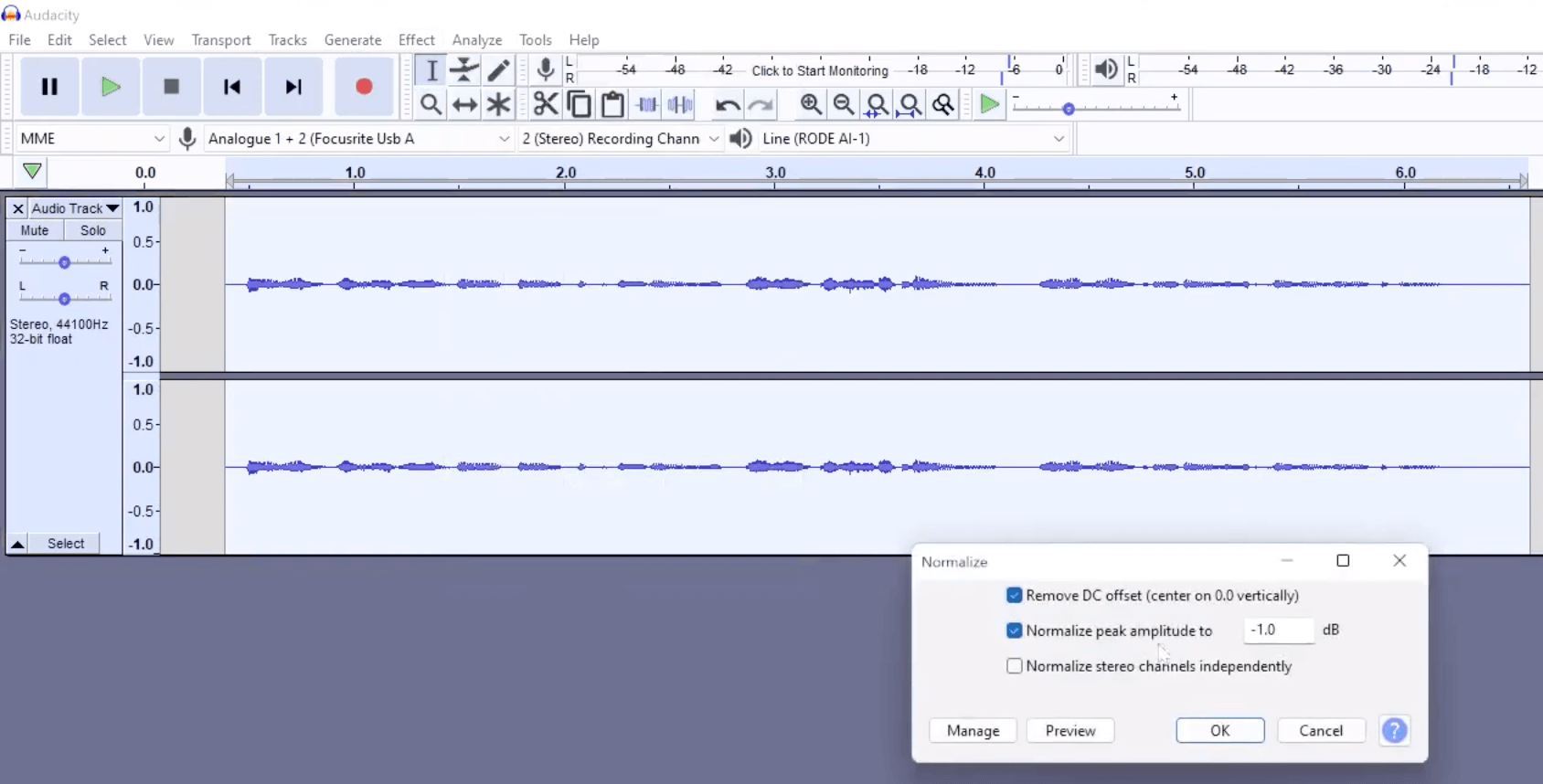Click the timeline pinned play head triangle
The height and width of the screenshot is (784, 1543).
click(32, 171)
